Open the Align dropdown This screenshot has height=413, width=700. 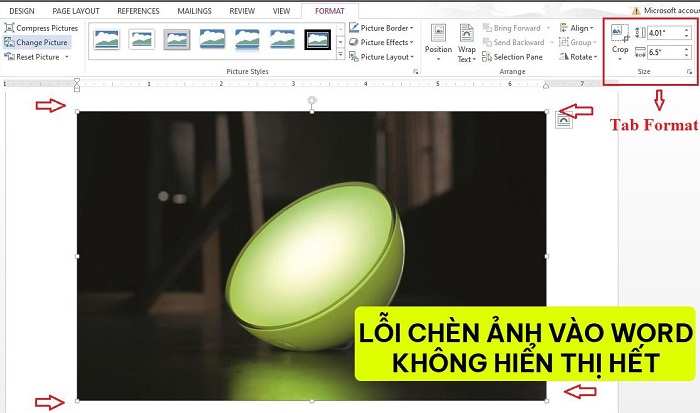pyautogui.click(x=576, y=28)
